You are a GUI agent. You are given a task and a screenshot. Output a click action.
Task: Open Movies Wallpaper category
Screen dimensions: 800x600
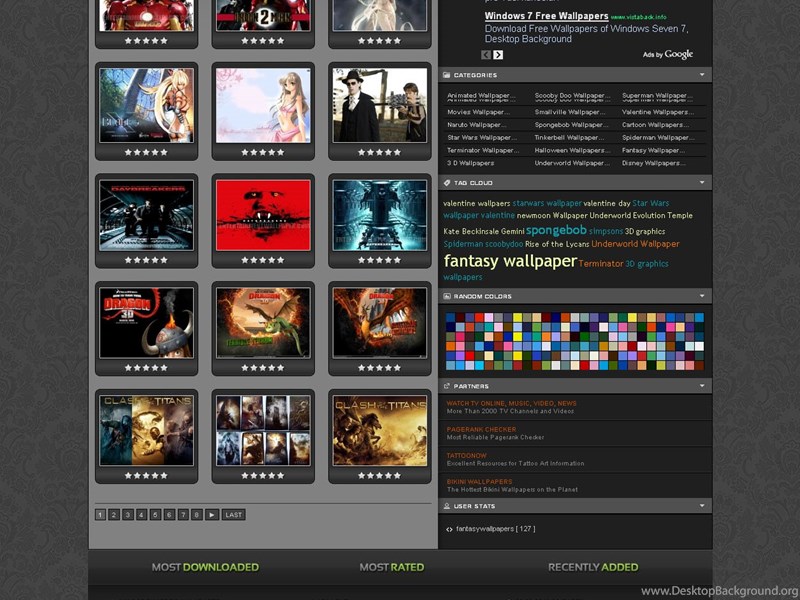pyautogui.click(x=478, y=112)
